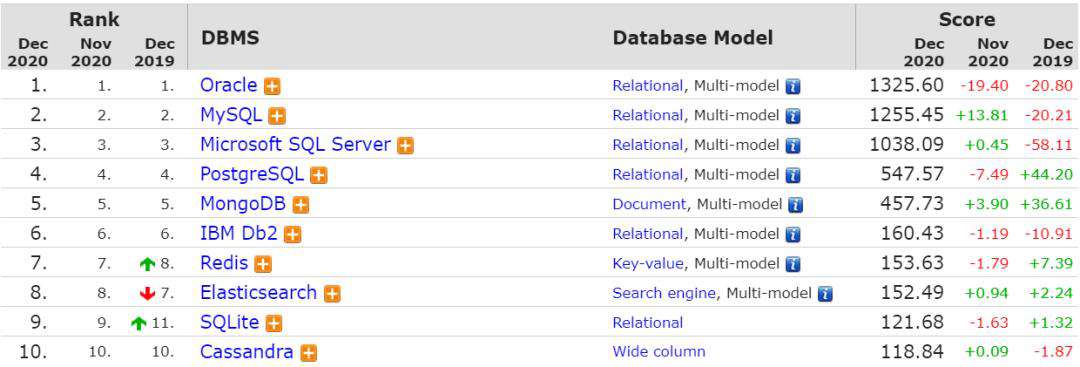Open the IBM Db2 link
Image resolution: width=1080 pixels, height=367 pixels.
(238, 234)
